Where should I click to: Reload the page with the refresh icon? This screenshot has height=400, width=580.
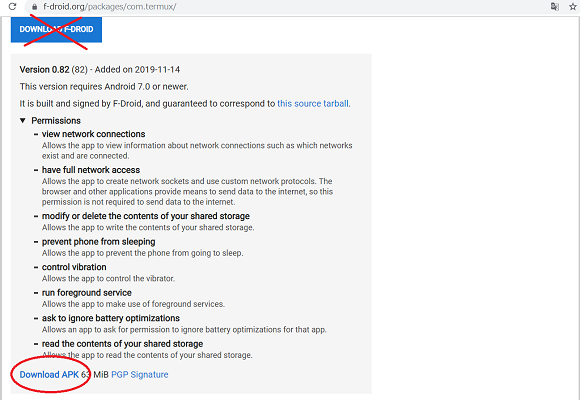coord(13,6)
